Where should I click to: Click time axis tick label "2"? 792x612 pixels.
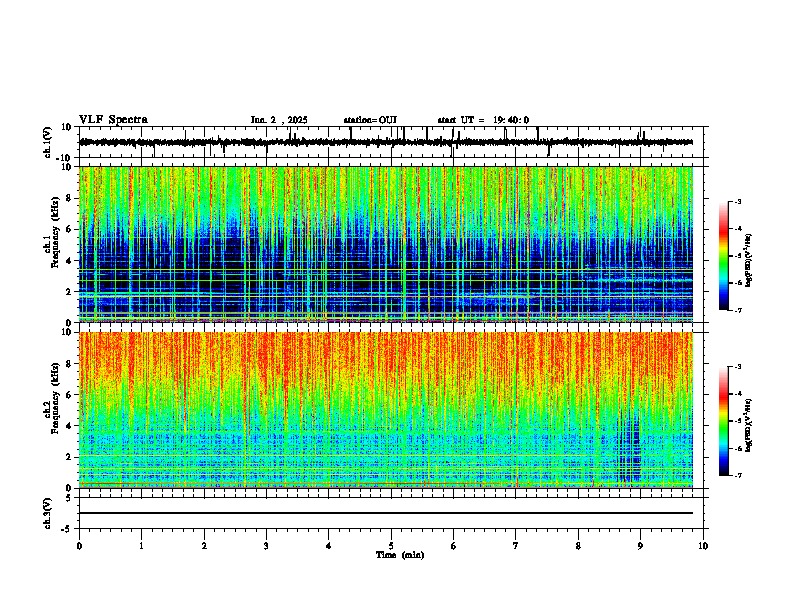[204, 546]
